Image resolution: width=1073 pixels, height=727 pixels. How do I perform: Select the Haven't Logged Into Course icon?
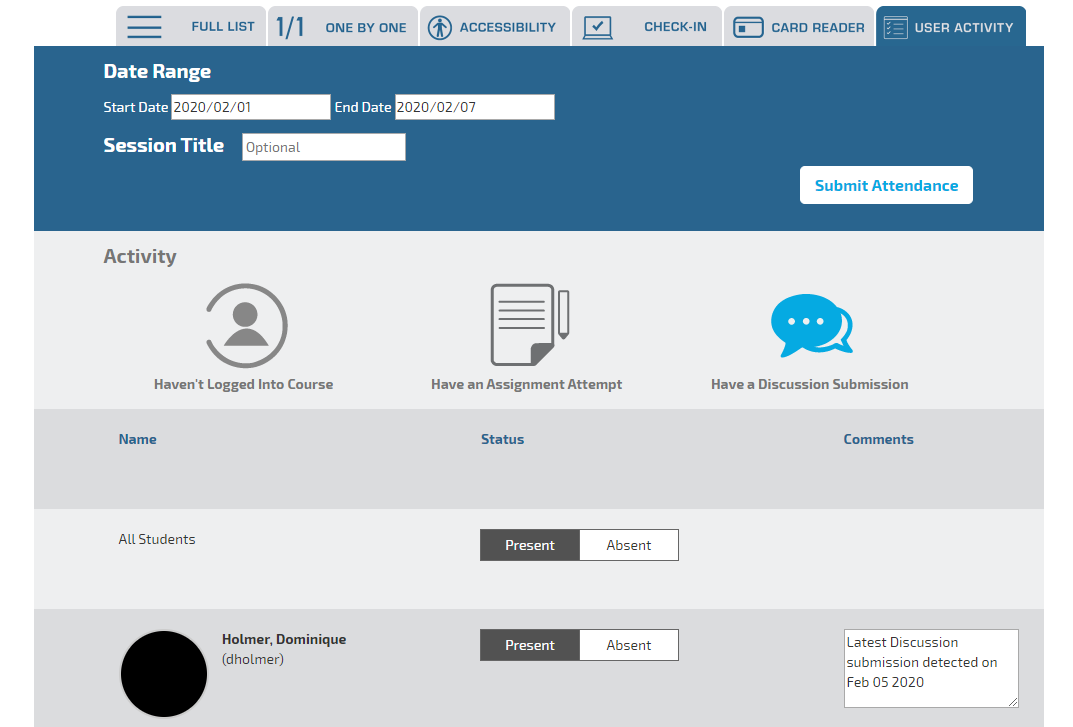246,325
